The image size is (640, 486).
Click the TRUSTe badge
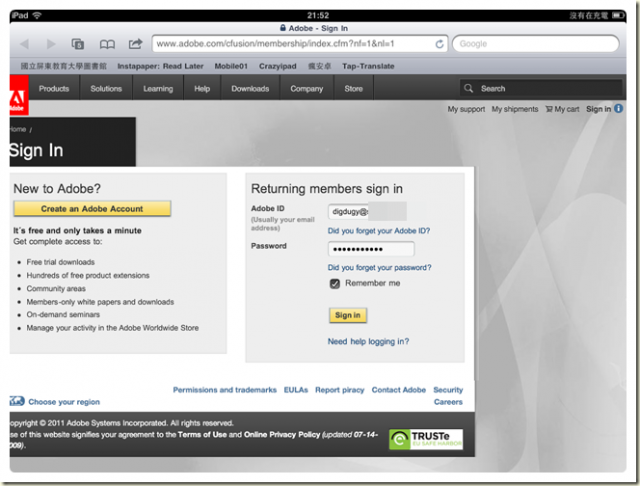pyautogui.click(x=426, y=439)
